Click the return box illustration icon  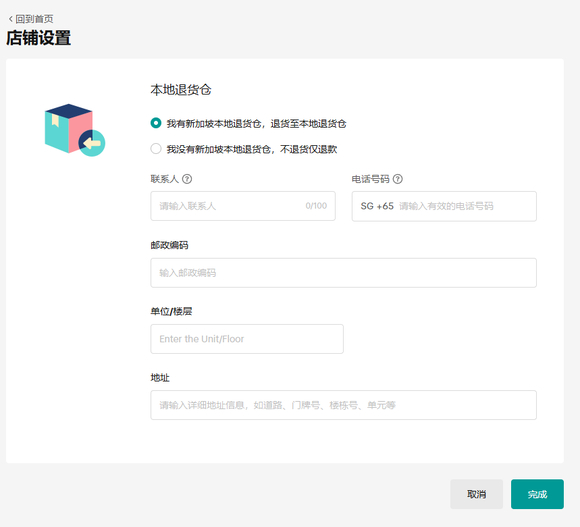75,130
